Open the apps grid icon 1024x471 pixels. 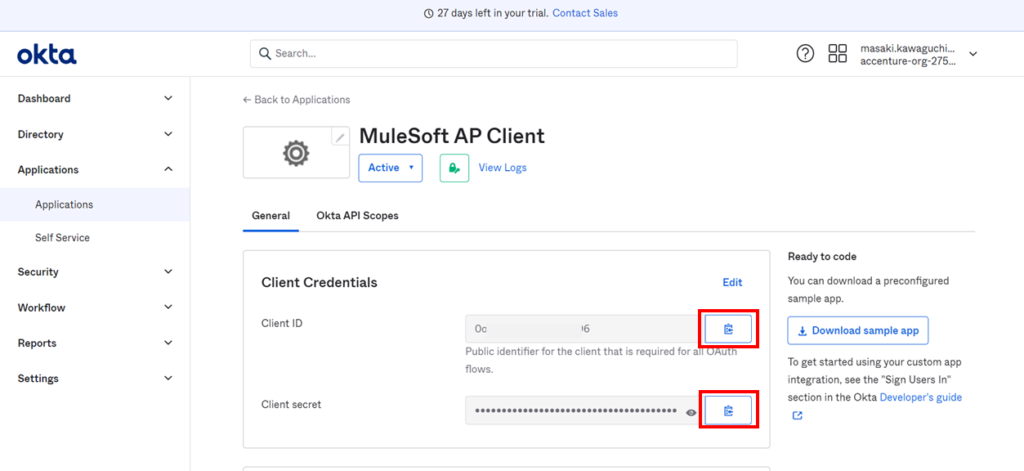click(837, 54)
